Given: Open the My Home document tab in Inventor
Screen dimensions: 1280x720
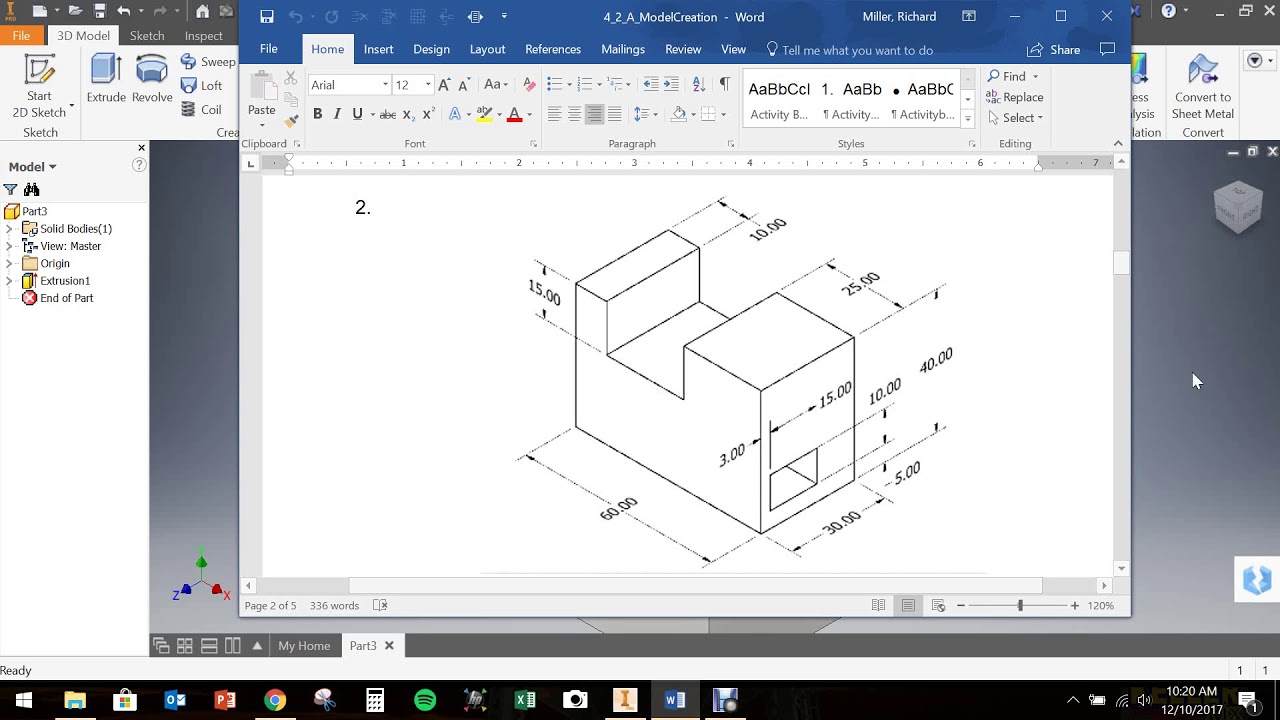Looking at the screenshot, I should pyautogui.click(x=304, y=646).
